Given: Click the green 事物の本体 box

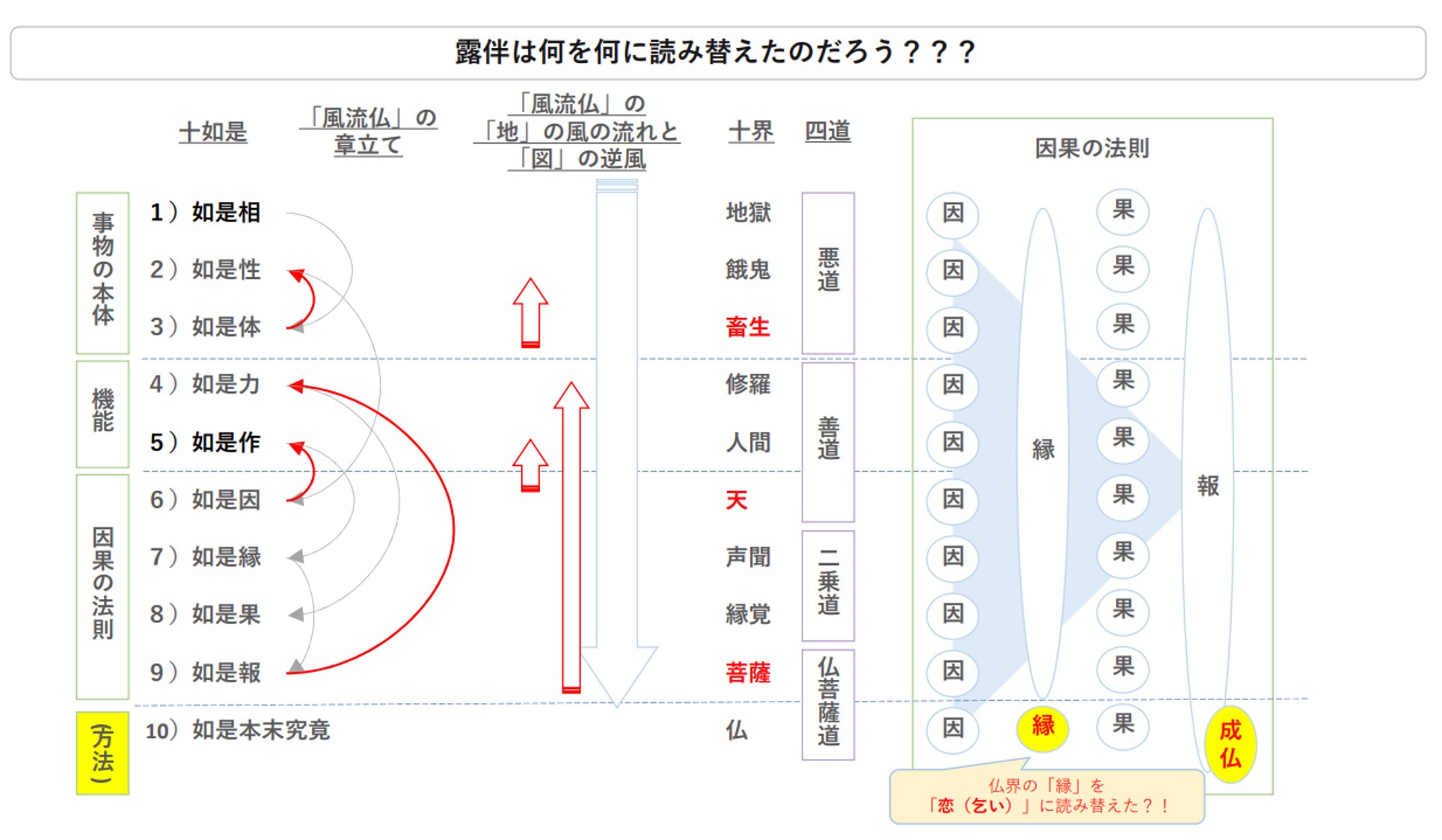Looking at the screenshot, I should click(x=102, y=272).
